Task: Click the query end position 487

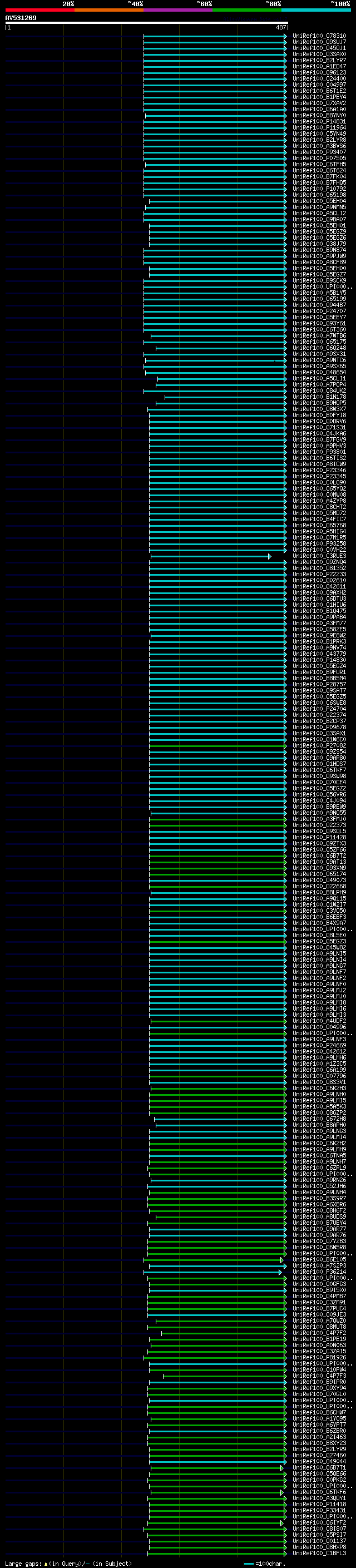Action: click(x=281, y=27)
